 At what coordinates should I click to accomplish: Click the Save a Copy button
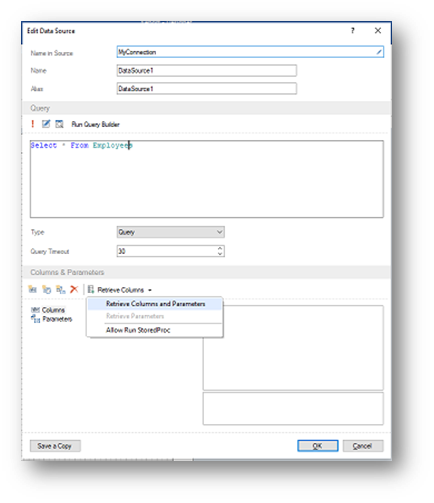pyautogui.click(x=55, y=446)
